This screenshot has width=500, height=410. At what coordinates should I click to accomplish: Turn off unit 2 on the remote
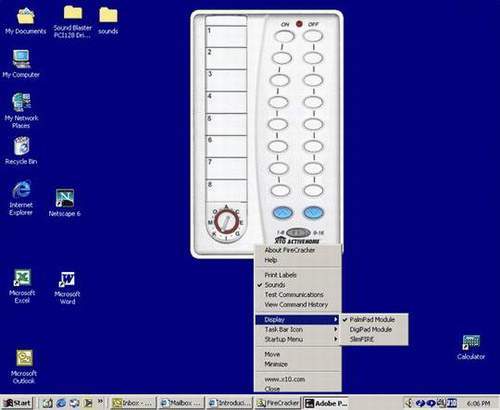click(313, 58)
